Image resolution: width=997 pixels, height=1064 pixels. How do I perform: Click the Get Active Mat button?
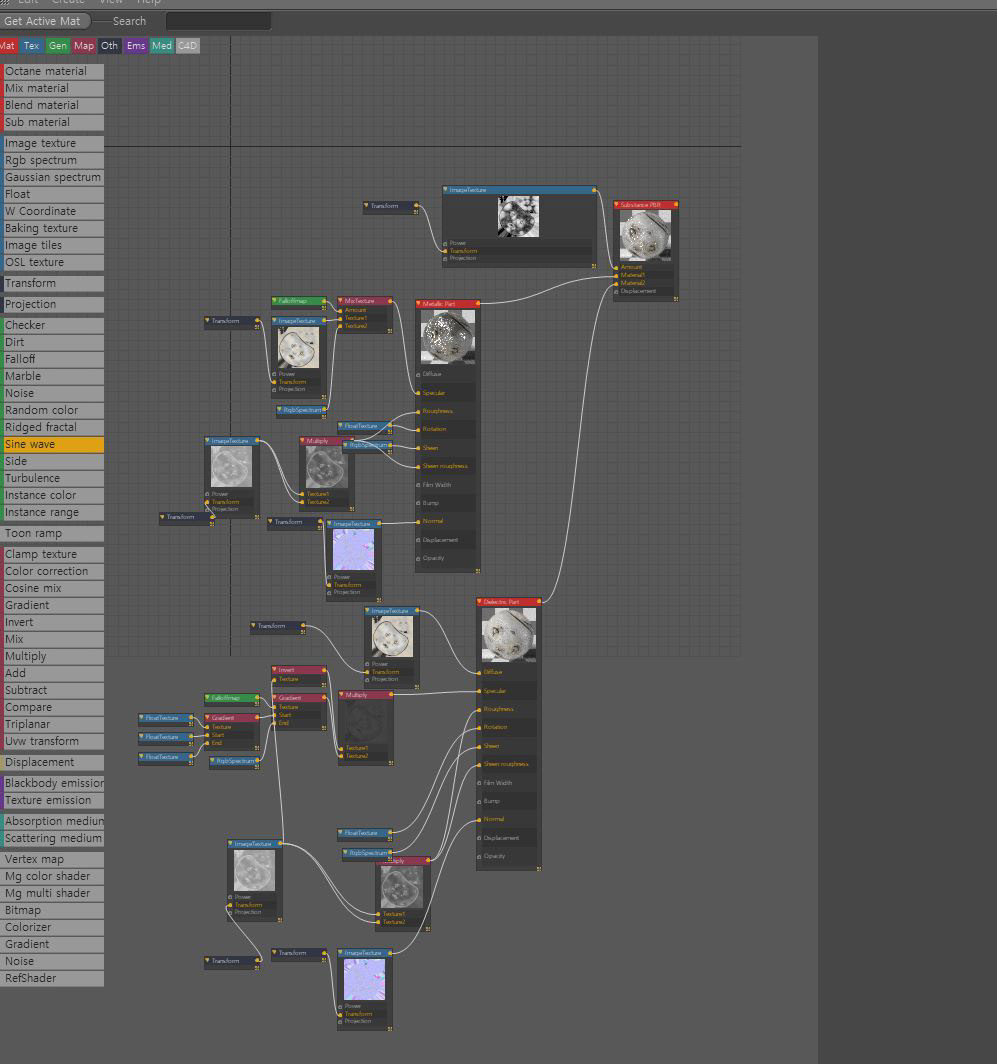(x=43, y=21)
